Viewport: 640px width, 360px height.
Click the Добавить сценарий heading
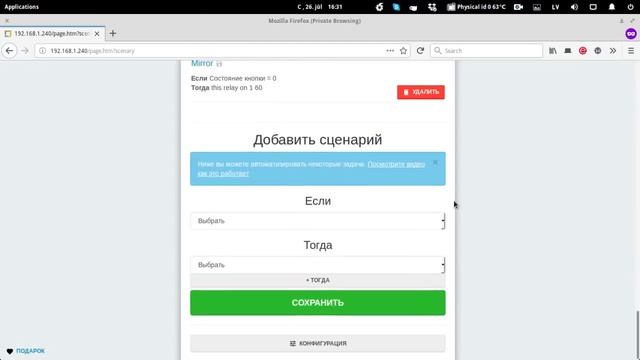[x=318, y=140]
